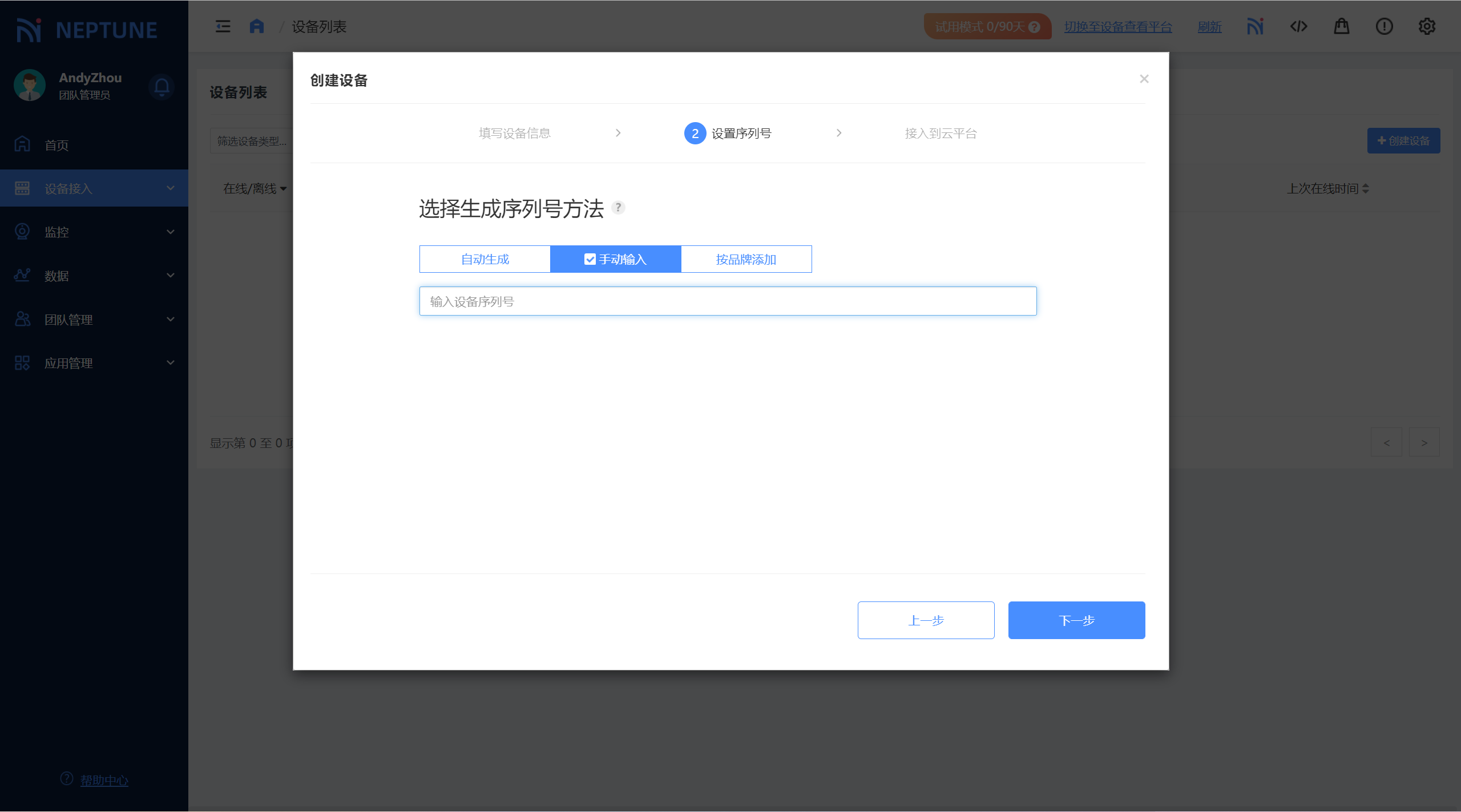Click the exclamation info icon in header
The width and height of the screenshot is (1461, 812).
click(1384, 26)
